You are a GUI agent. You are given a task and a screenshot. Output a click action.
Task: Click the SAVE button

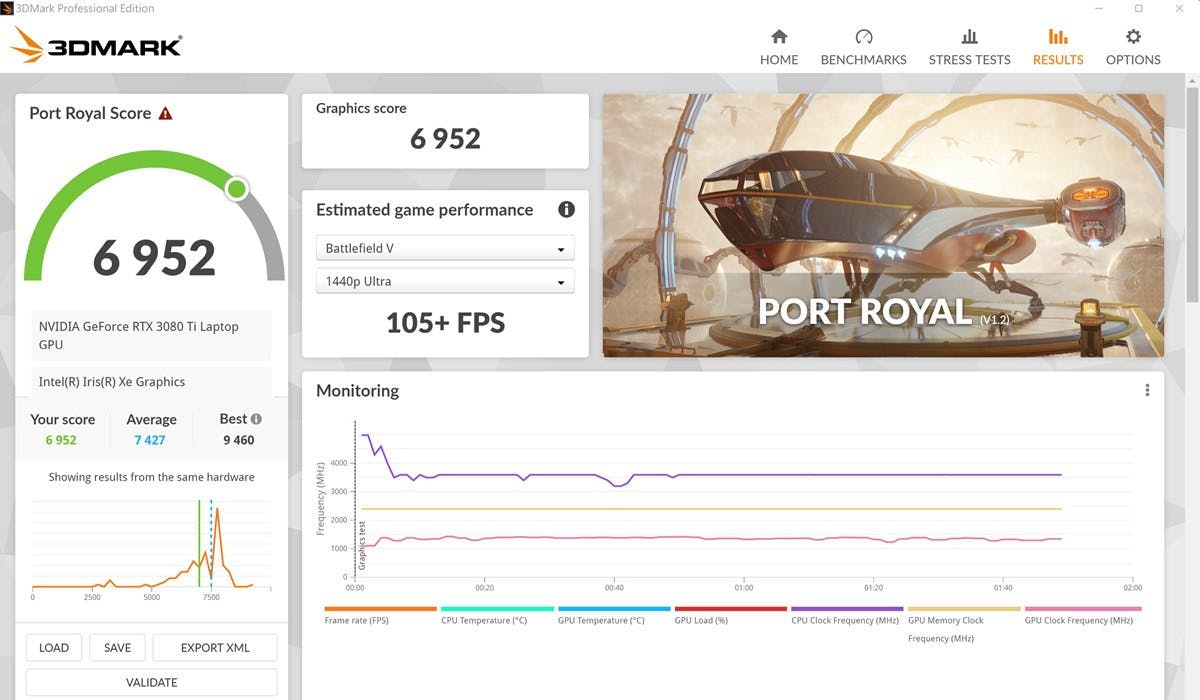(117, 647)
